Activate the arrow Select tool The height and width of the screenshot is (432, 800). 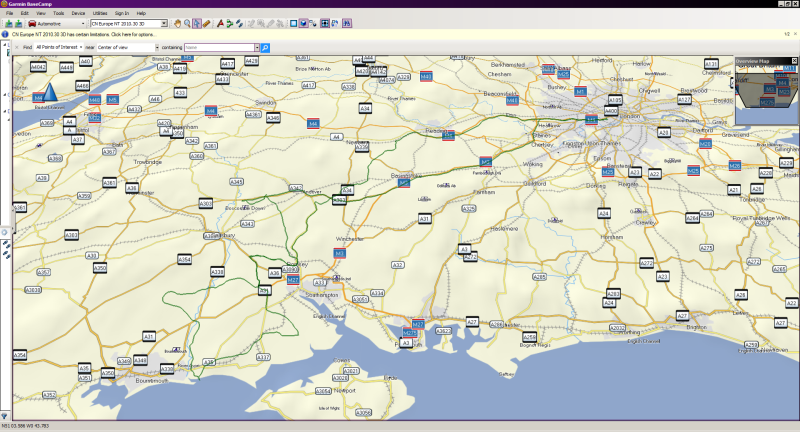tap(197, 22)
